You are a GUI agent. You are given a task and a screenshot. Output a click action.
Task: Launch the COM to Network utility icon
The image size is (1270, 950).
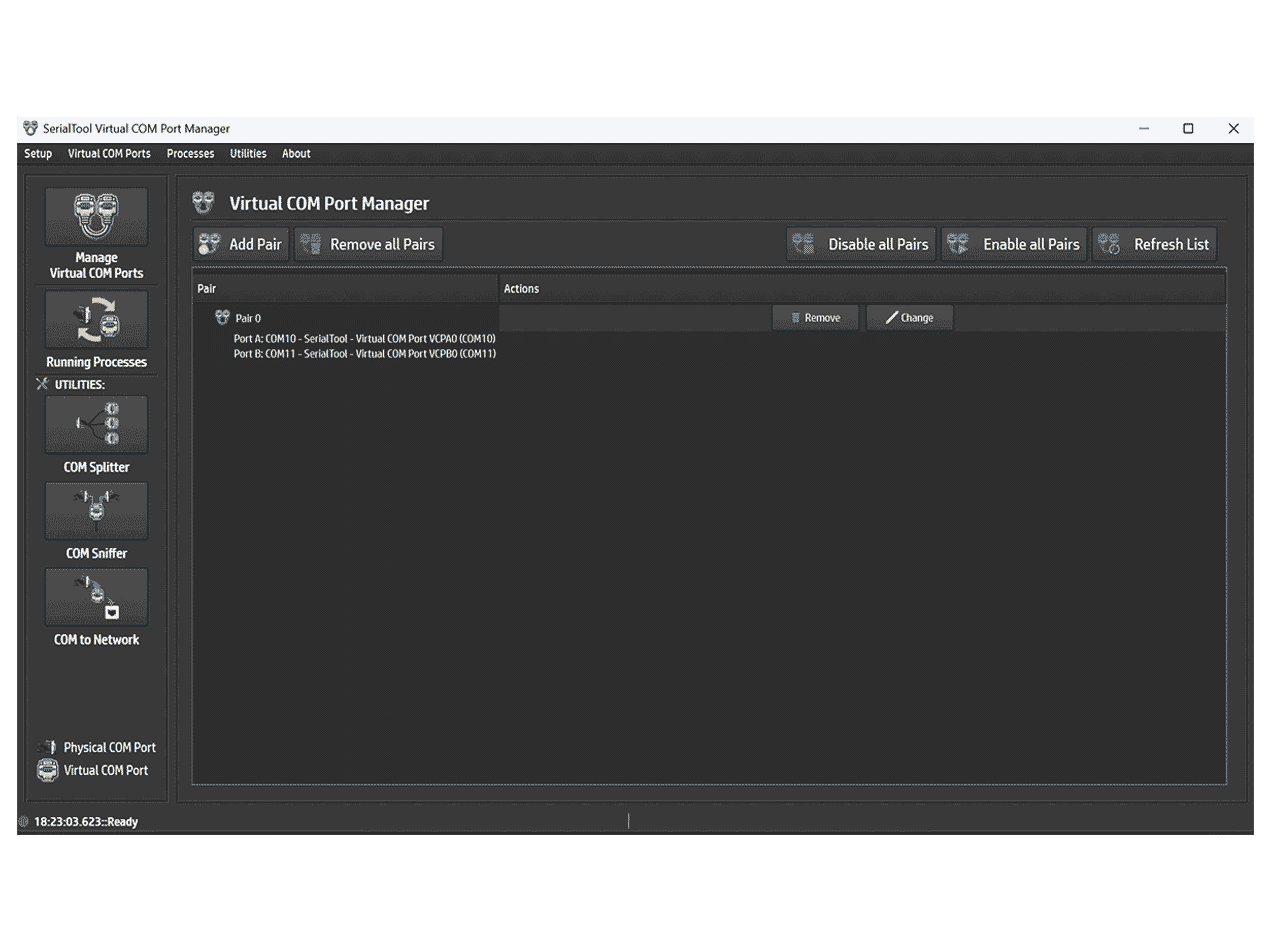(x=96, y=597)
